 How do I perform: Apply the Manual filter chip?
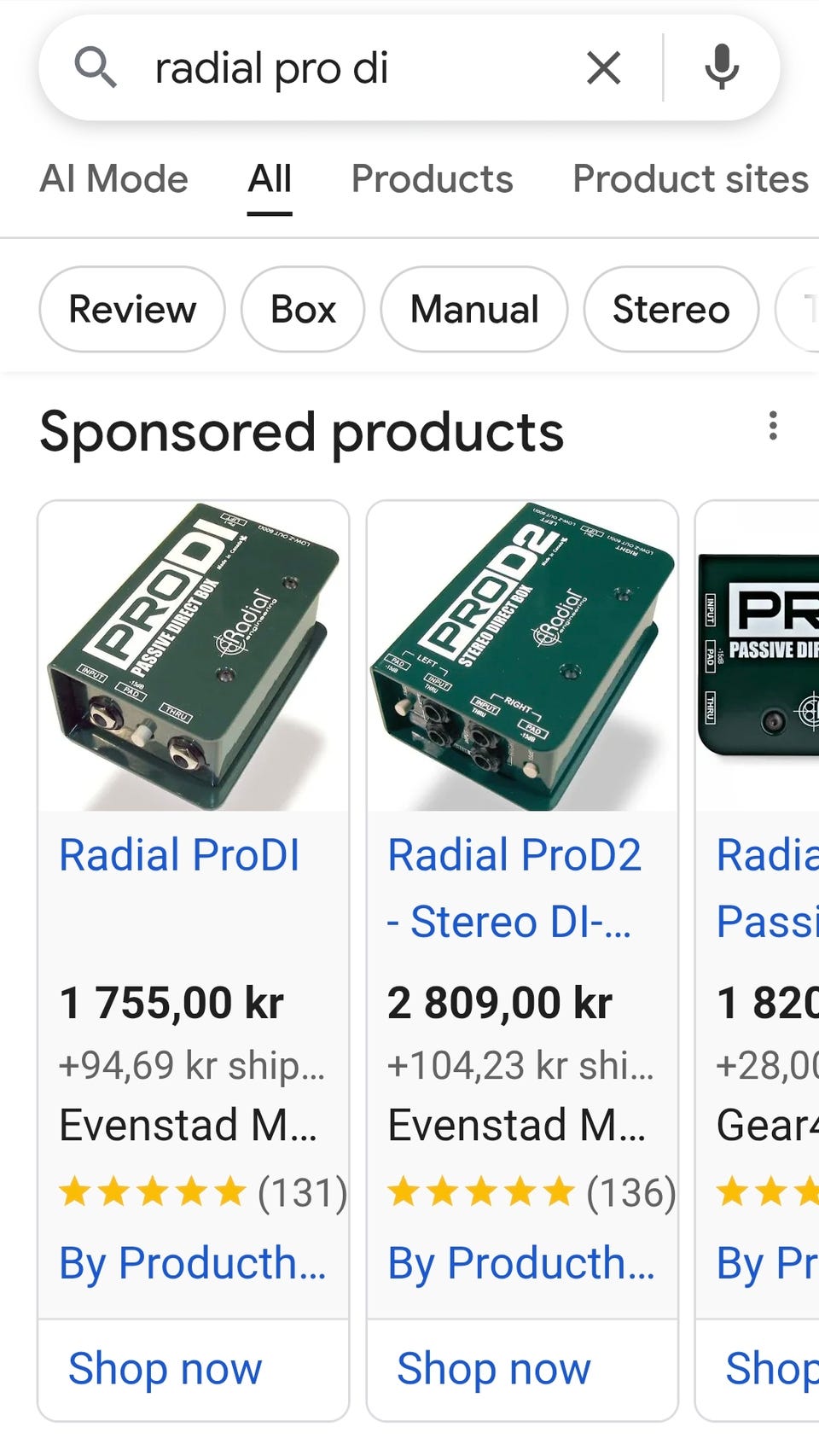[474, 309]
